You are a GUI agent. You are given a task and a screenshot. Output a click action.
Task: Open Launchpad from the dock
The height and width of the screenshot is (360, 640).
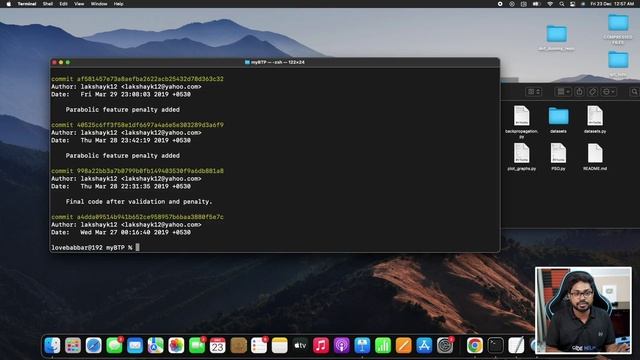coord(73,346)
